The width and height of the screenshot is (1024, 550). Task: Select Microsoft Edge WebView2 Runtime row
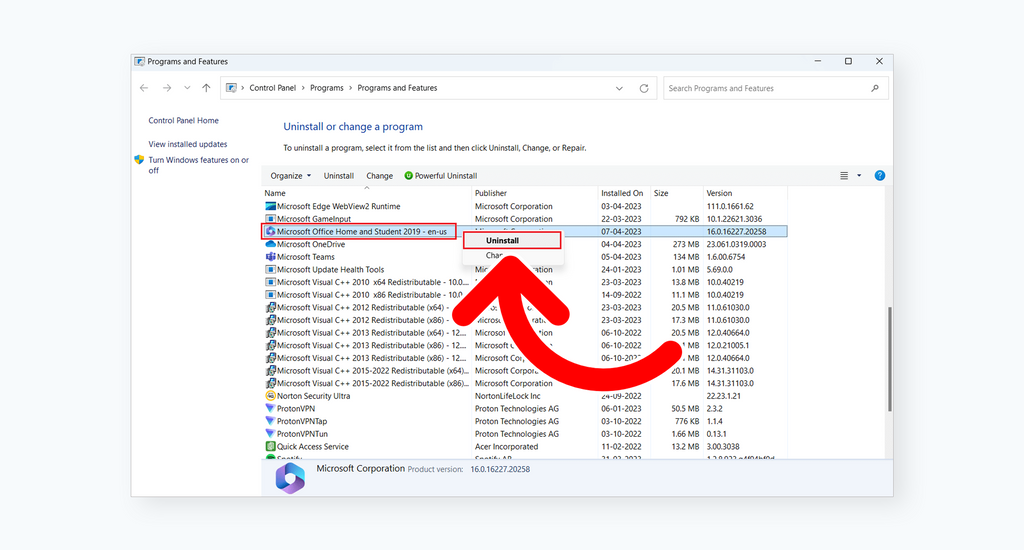tap(526, 206)
